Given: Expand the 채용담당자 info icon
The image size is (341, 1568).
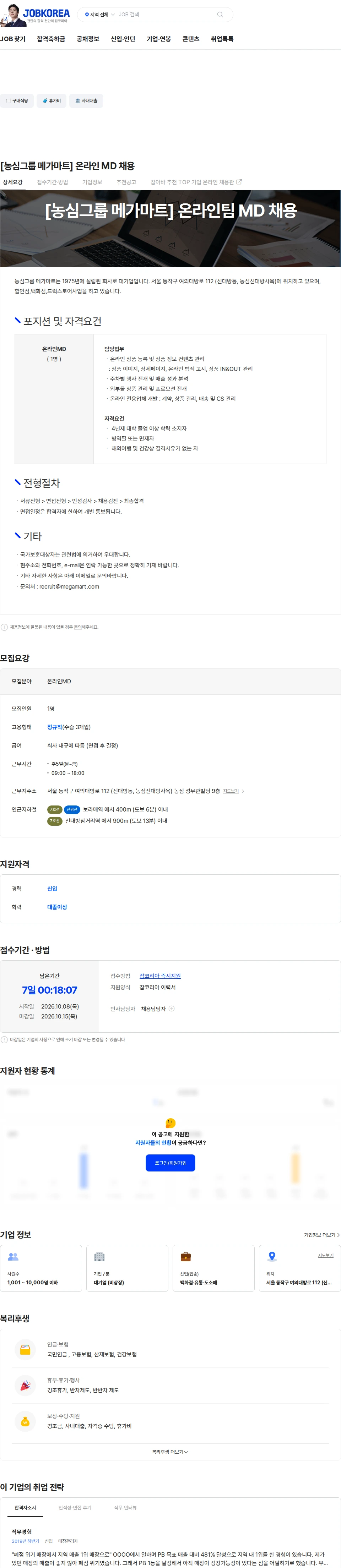Looking at the screenshot, I should (172, 1009).
